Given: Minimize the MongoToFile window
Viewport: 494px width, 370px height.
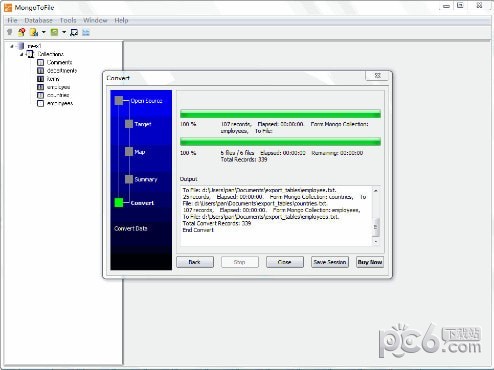Looking at the screenshot, I should pyautogui.click(x=447, y=6).
